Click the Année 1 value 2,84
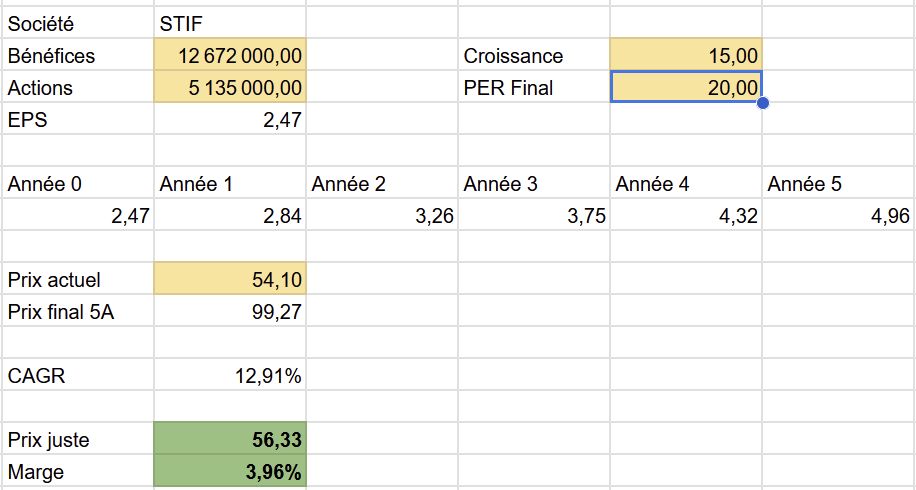The height and width of the screenshot is (490, 916). tap(230, 216)
